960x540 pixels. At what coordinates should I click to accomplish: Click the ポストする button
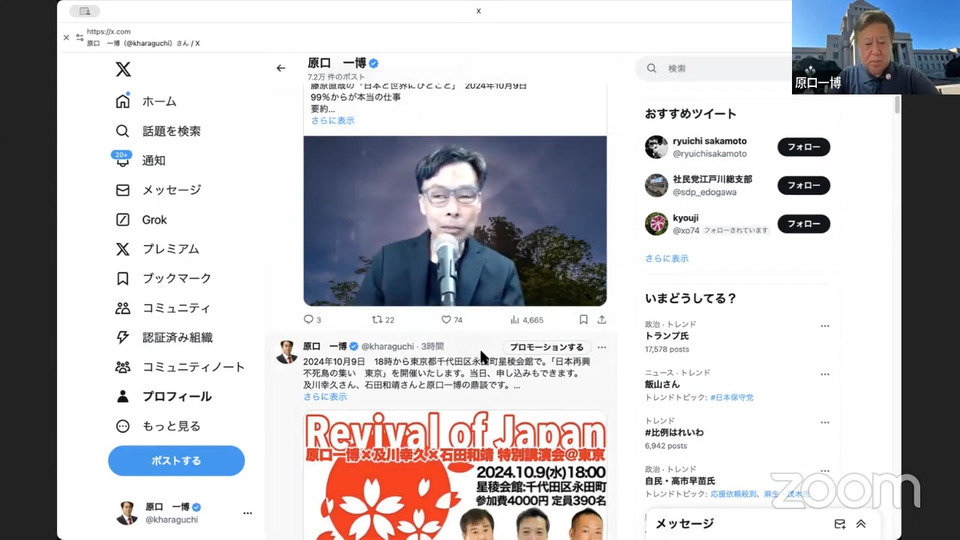click(176, 460)
